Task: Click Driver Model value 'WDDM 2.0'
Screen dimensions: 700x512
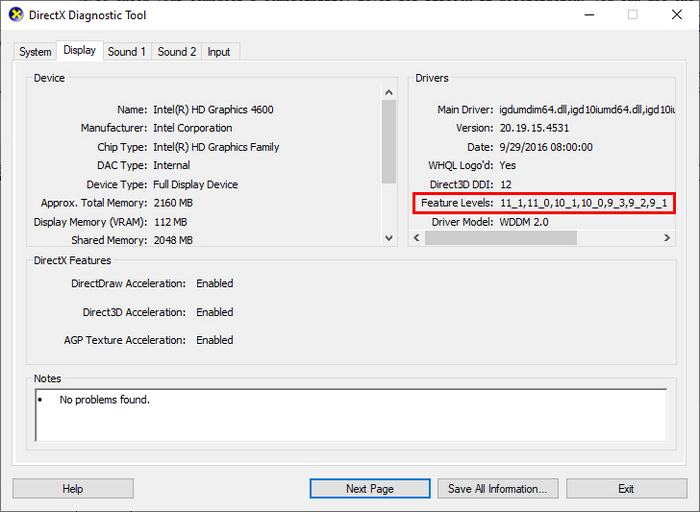Action: 524,222
